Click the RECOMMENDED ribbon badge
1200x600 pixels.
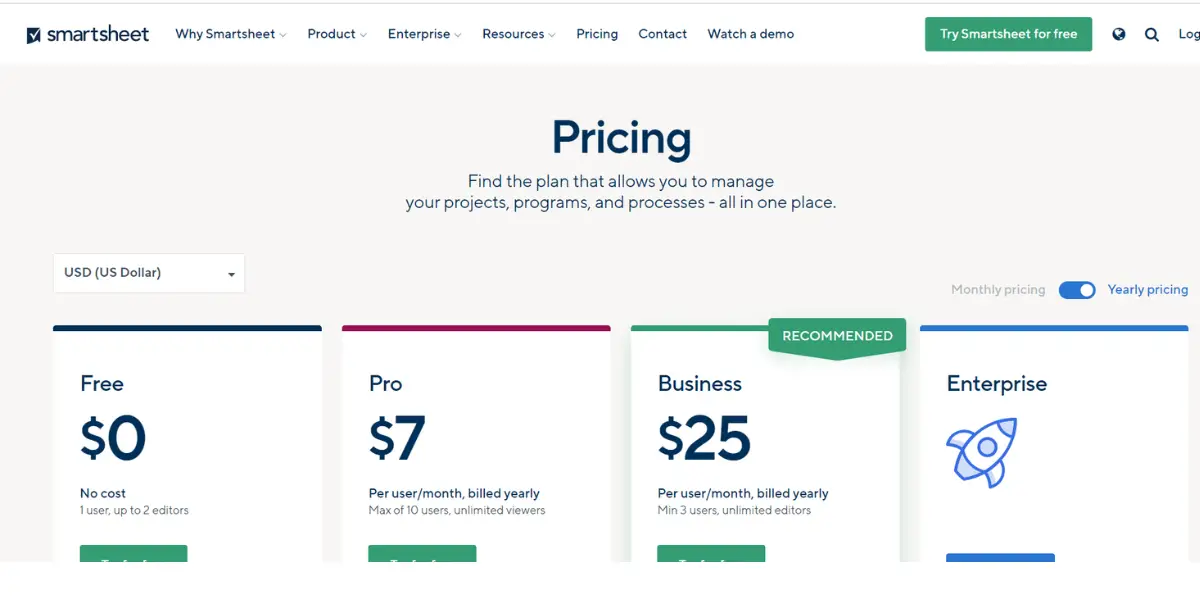(837, 338)
